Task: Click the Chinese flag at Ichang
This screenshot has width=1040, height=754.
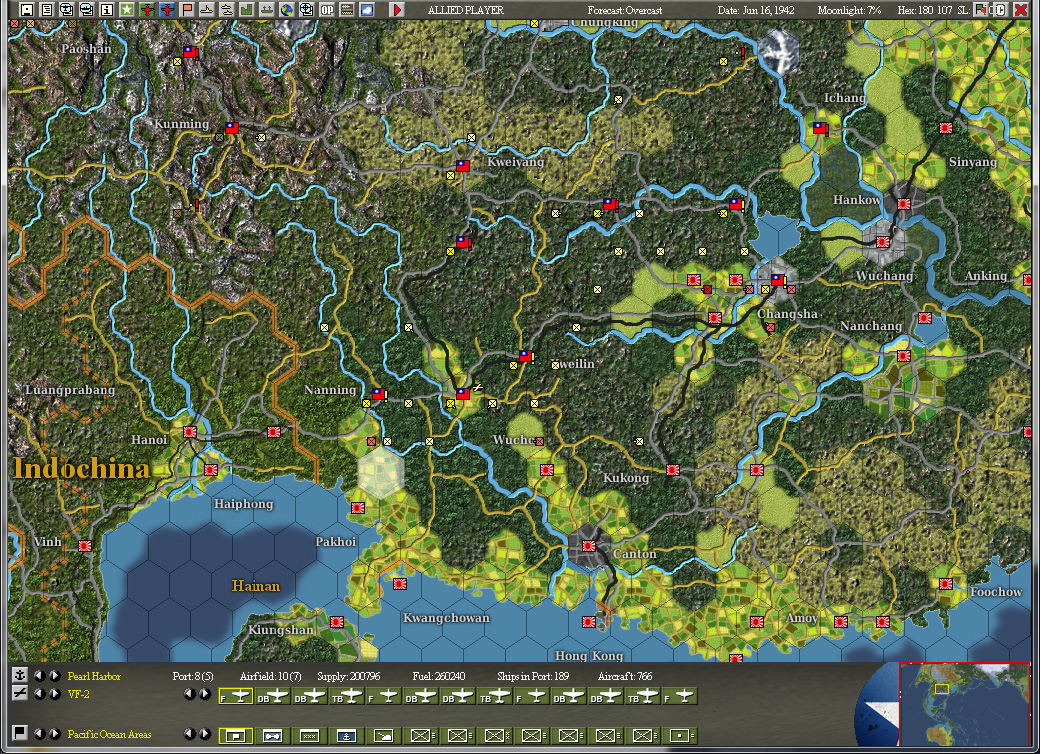Action: coord(820,129)
